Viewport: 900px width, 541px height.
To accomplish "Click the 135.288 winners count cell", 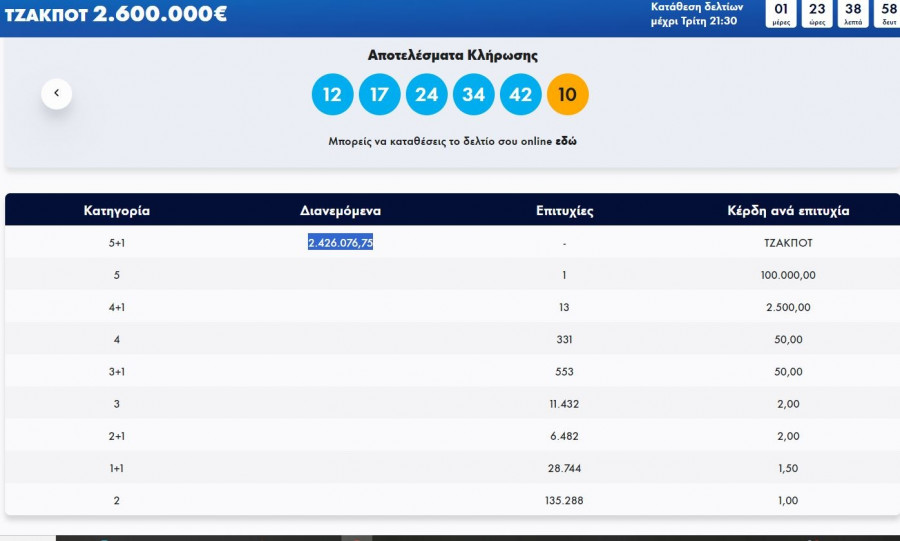I will coord(564,500).
